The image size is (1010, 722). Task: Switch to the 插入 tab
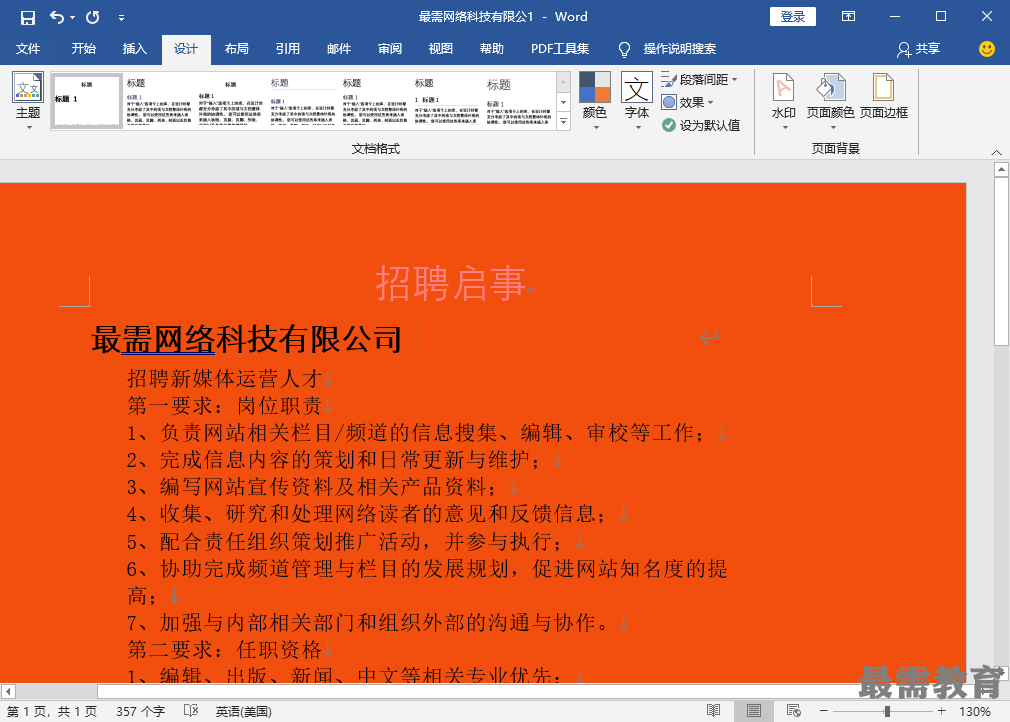click(135, 49)
